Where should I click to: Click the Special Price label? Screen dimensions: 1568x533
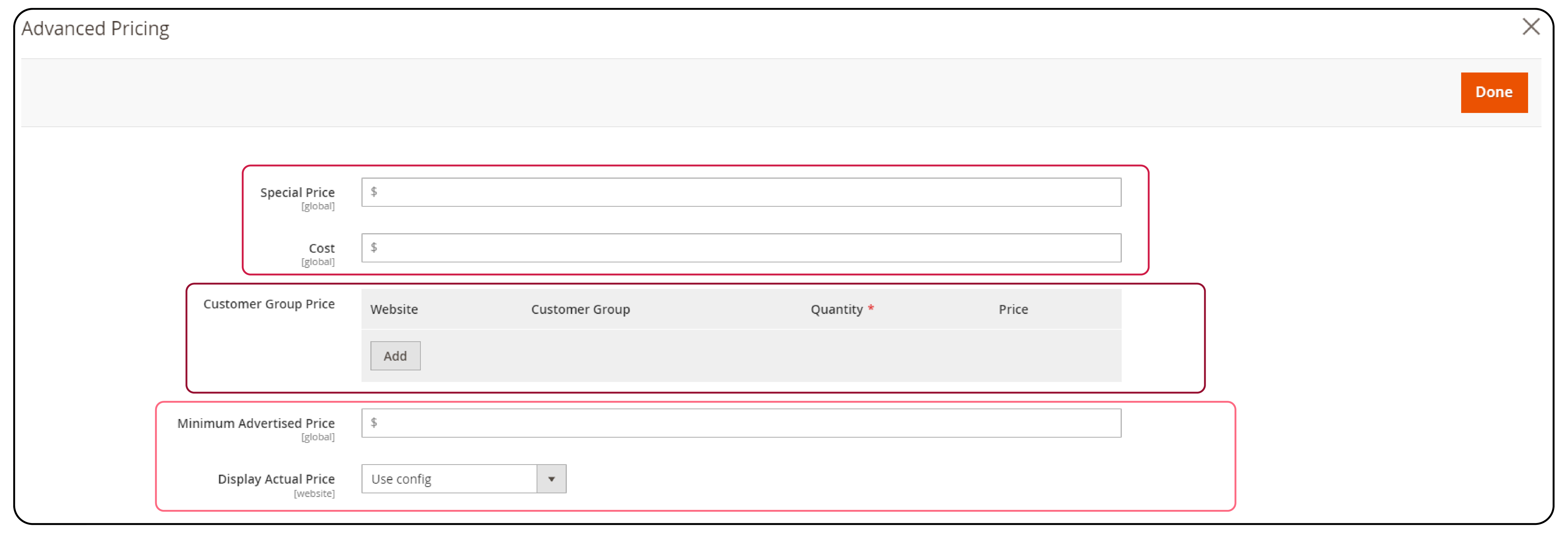297,193
